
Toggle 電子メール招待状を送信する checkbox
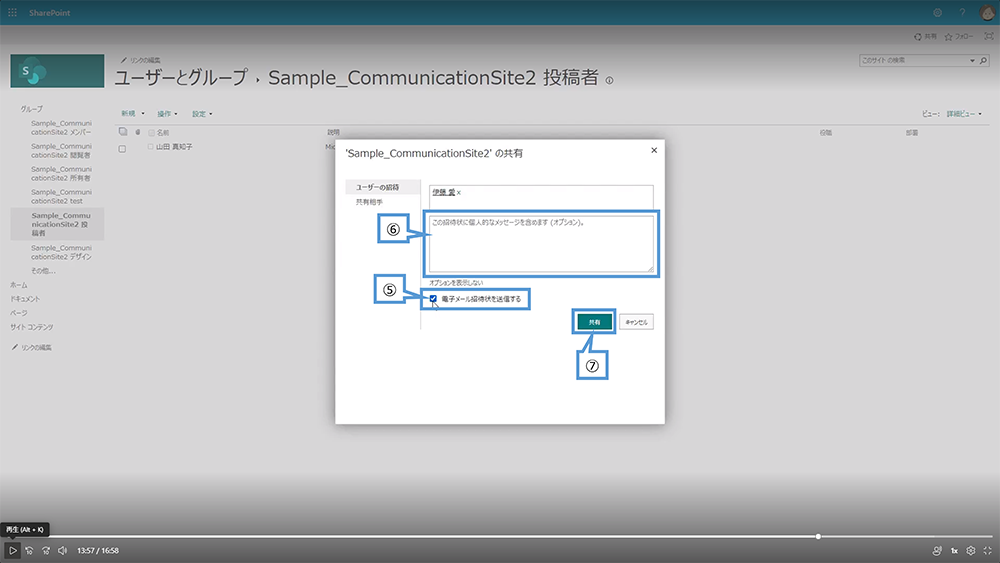[x=433, y=298]
